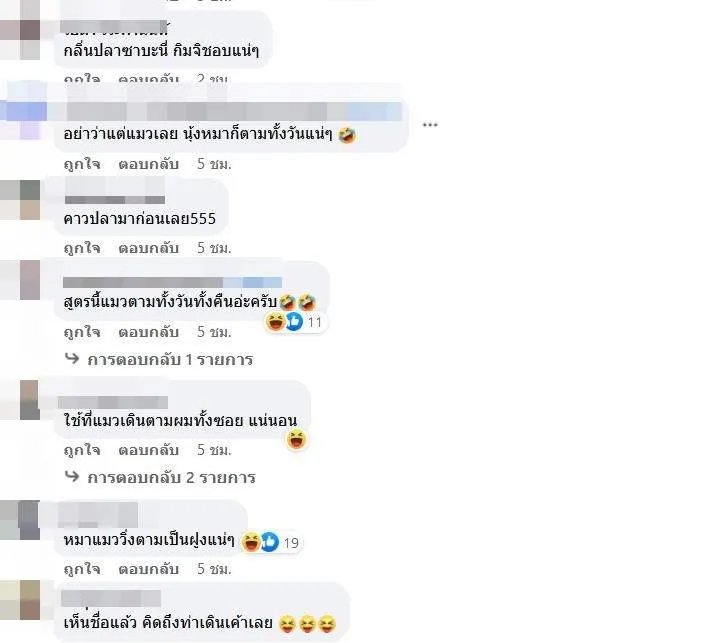
Task: Click haha reaction on ใช้ที่แมวเดินตามผม comment
Action: coord(297,439)
